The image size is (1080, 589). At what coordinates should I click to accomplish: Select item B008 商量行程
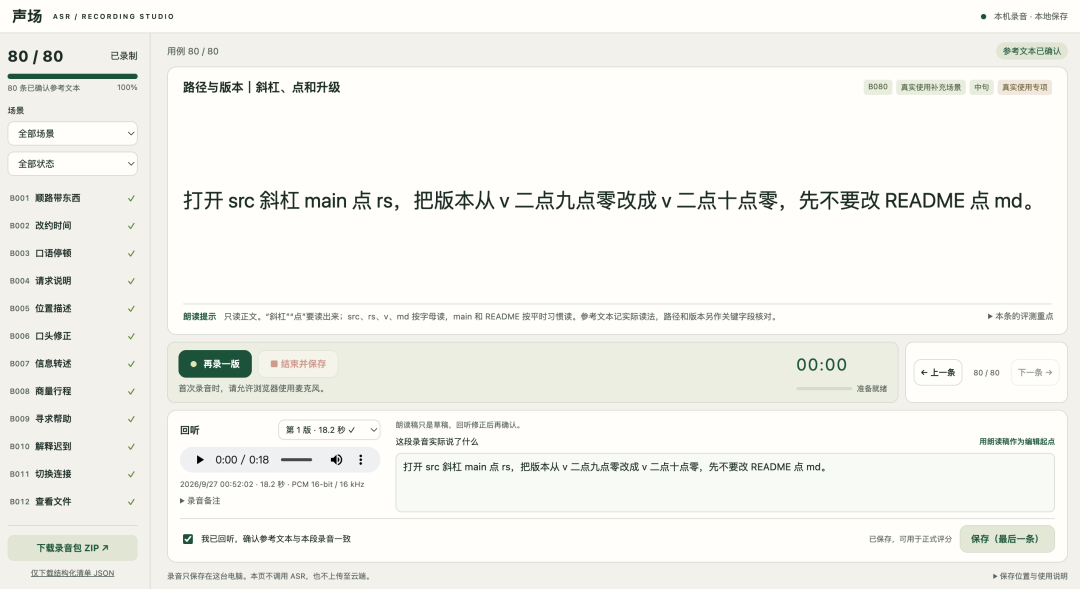pyautogui.click(x=72, y=391)
